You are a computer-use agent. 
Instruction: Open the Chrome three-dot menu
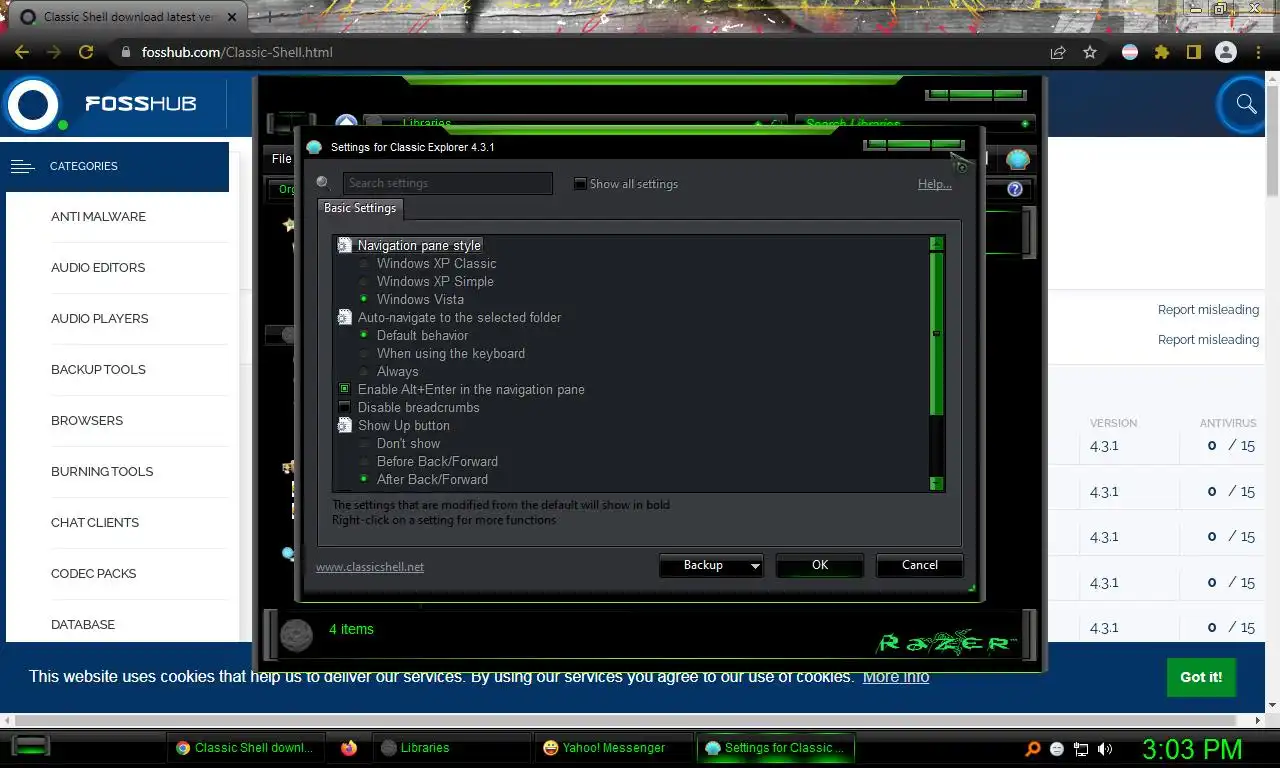(x=1258, y=52)
